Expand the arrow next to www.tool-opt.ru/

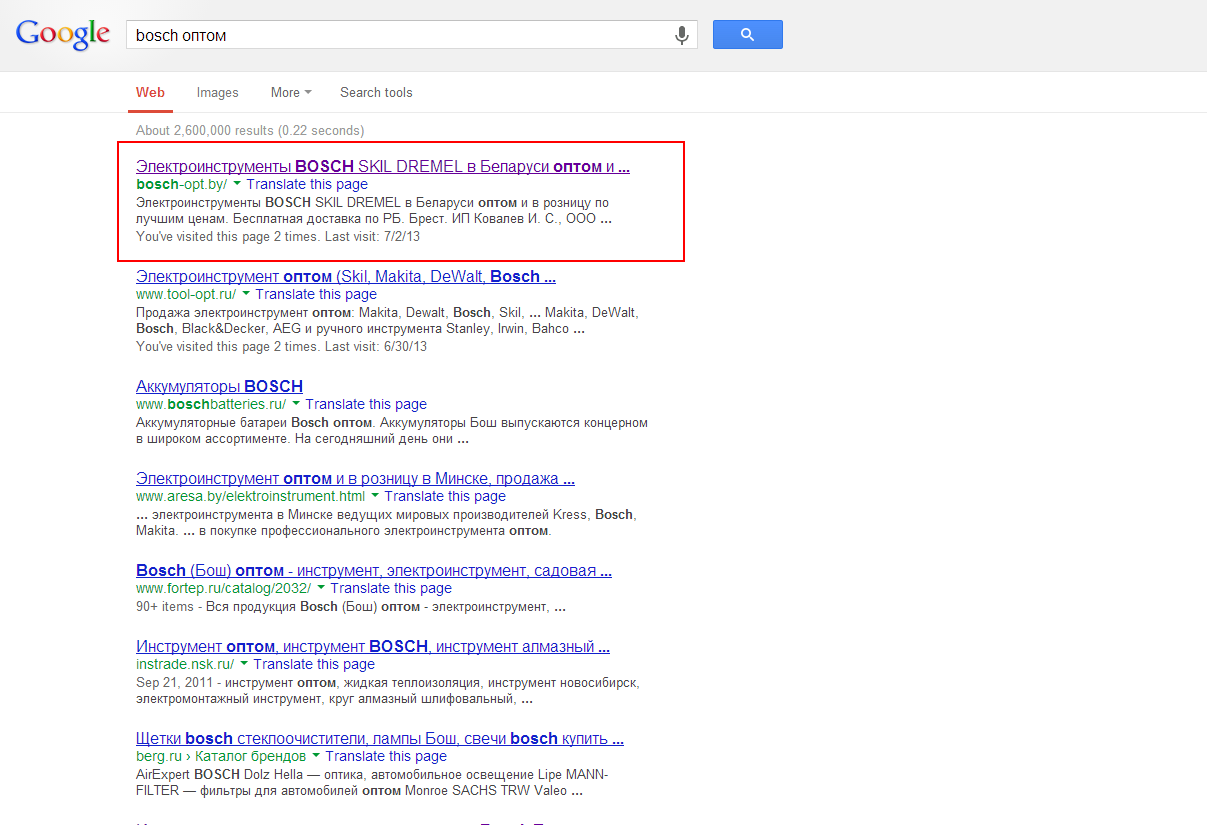click(246, 294)
